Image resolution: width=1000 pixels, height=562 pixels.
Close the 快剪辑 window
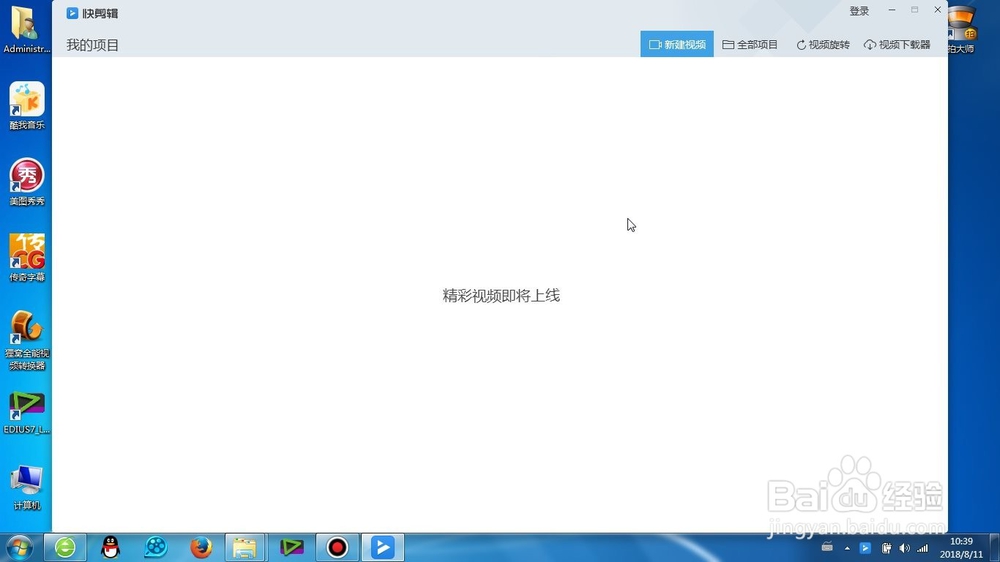tap(938, 10)
